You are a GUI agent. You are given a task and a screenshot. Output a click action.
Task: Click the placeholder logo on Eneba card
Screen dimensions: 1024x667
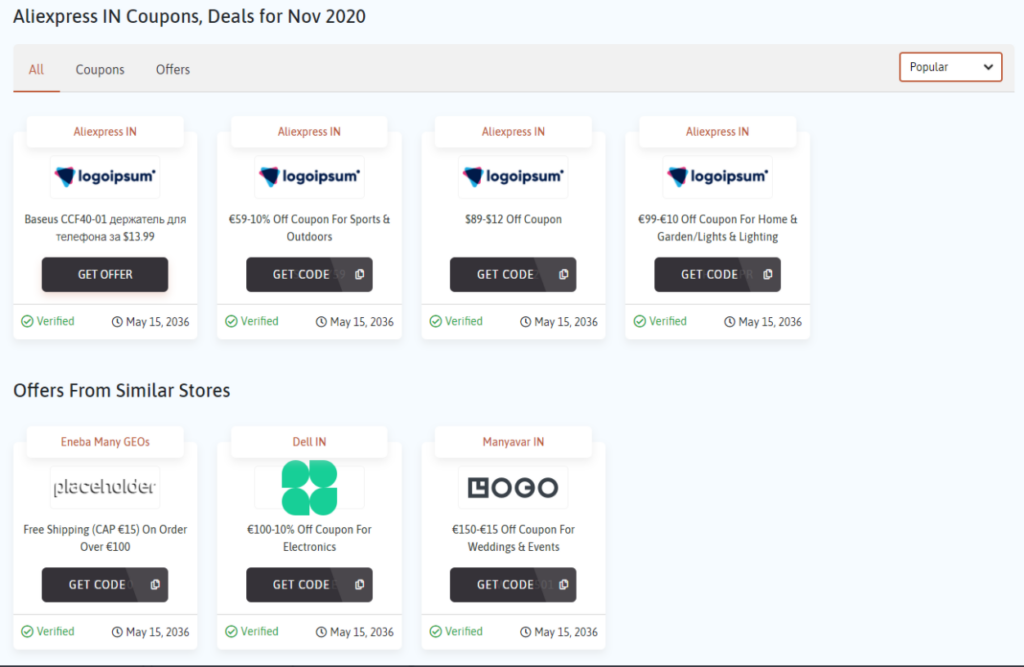tap(104, 487)
